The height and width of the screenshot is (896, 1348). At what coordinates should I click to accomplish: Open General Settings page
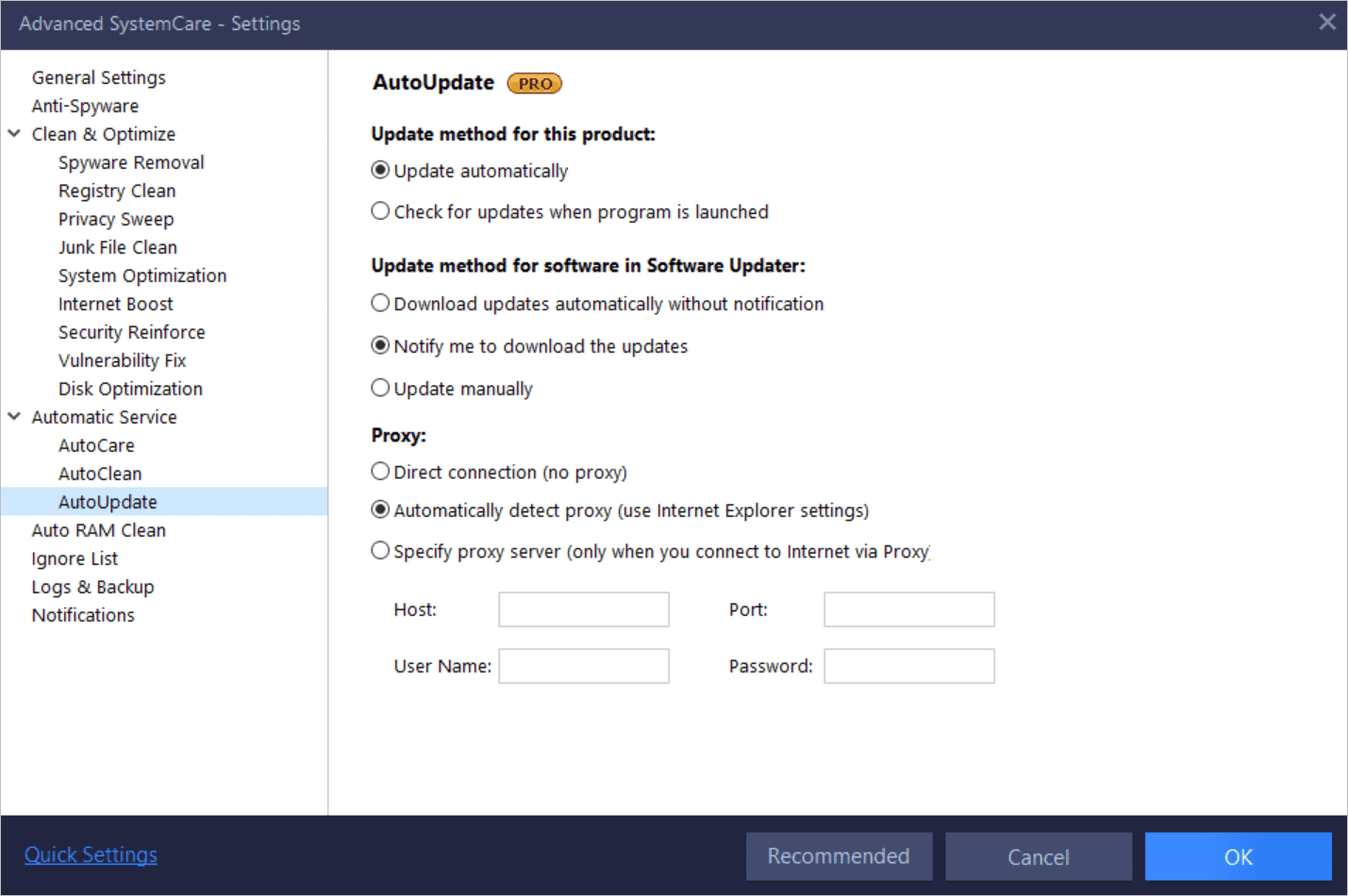[98, 77]
